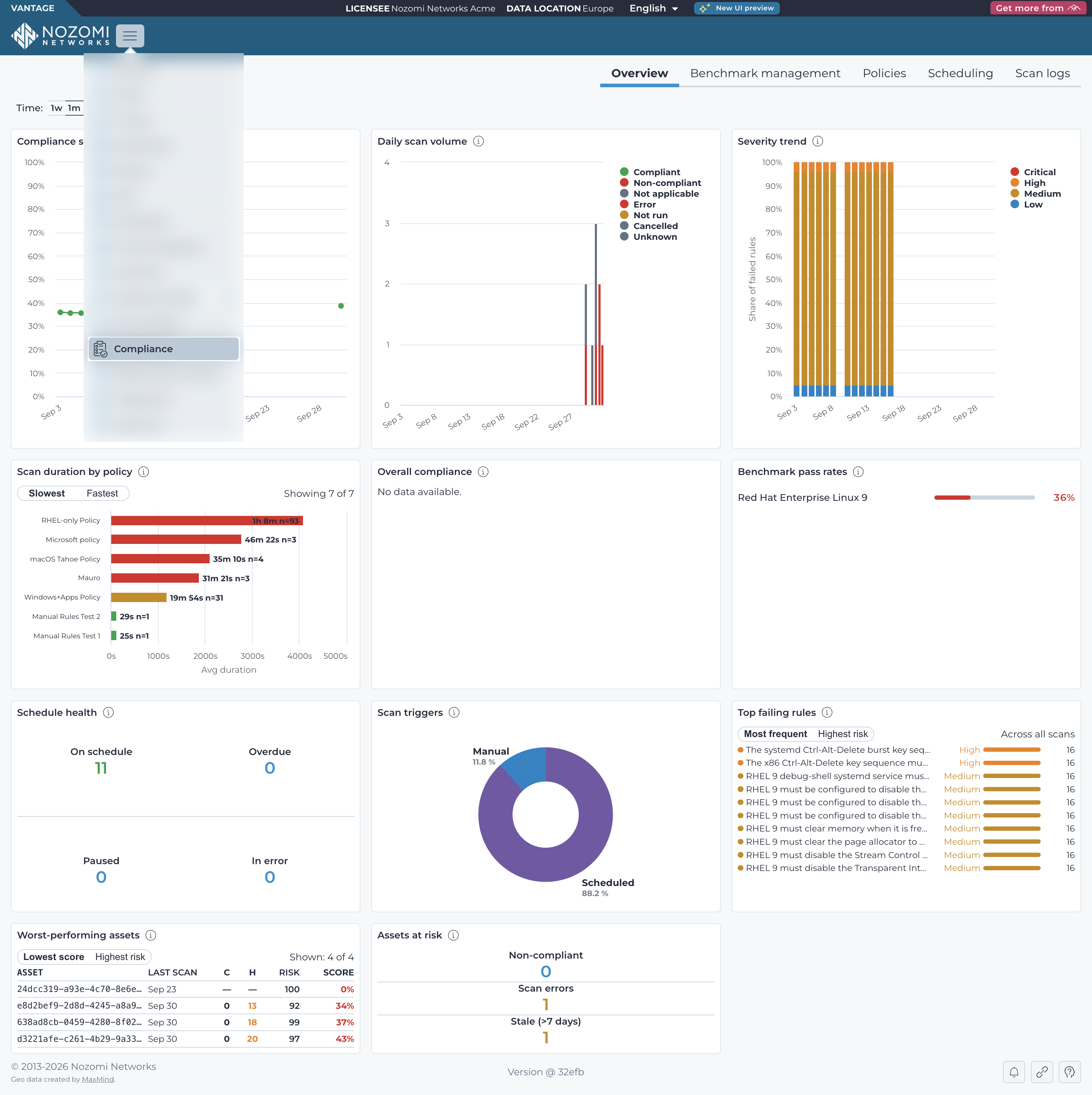
Task: Show info for Schedule health
Action: point(108,712)
